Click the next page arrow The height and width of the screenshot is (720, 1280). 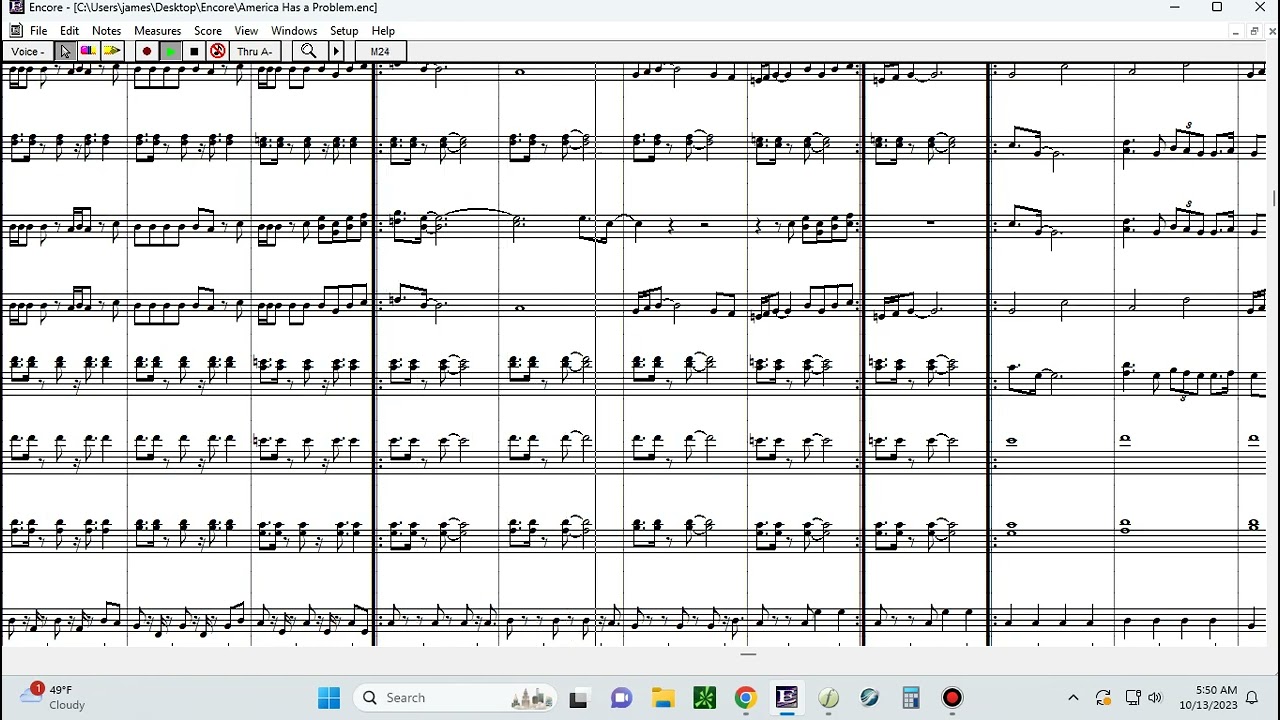(x=336, y=51)
